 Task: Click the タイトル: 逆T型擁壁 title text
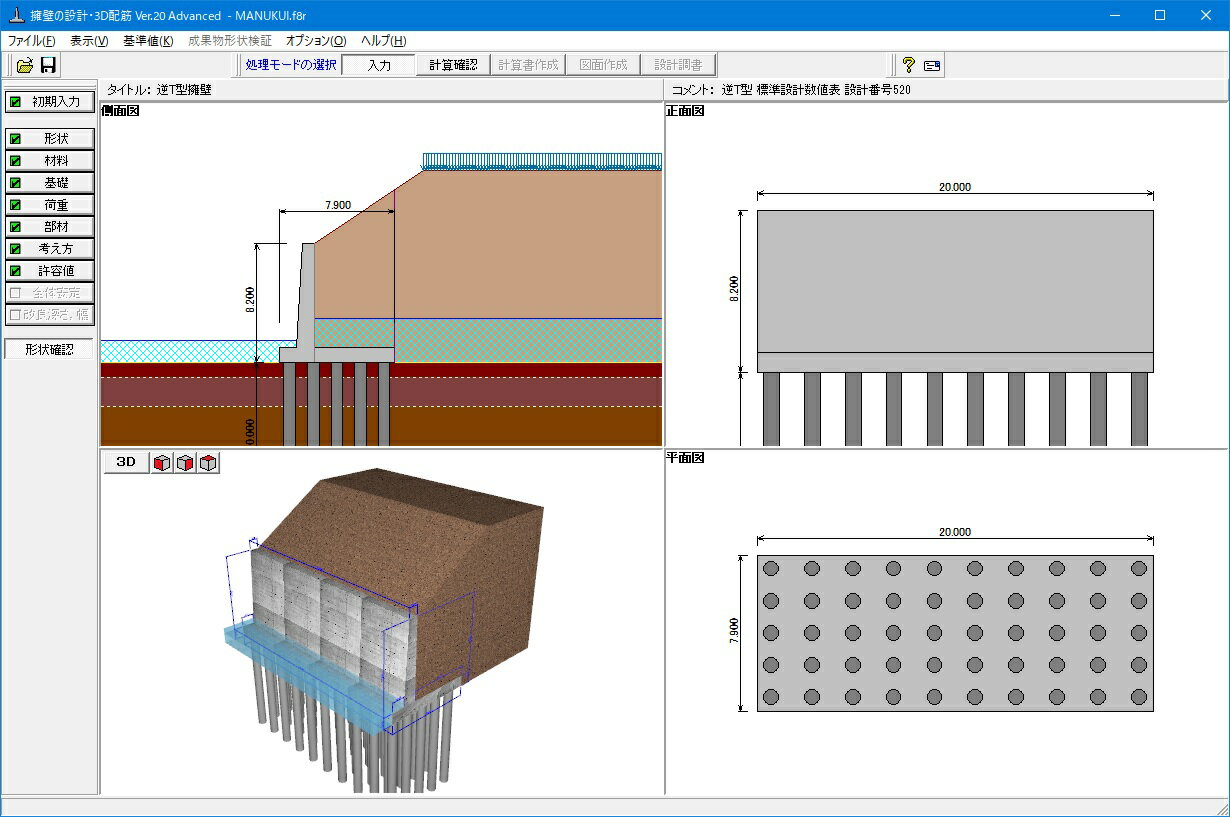pyautogui.click(x=159, y=90)
